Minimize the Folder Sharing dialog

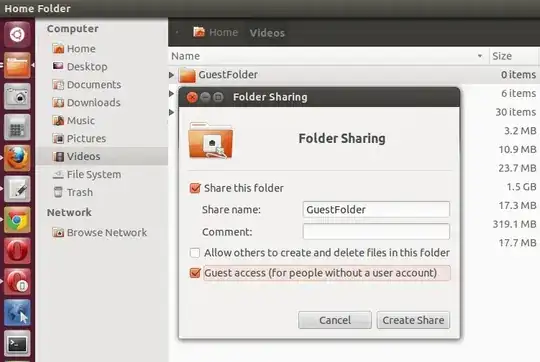(205, 97)
